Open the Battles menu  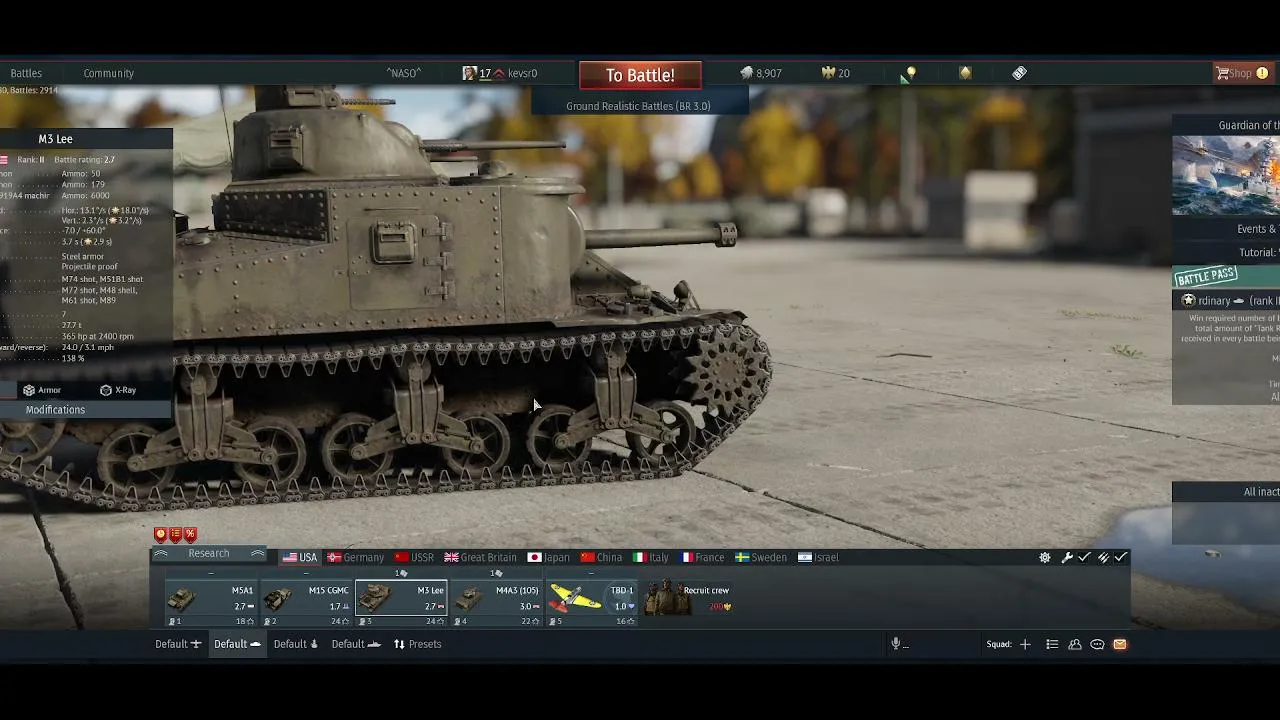pos(26,73)
